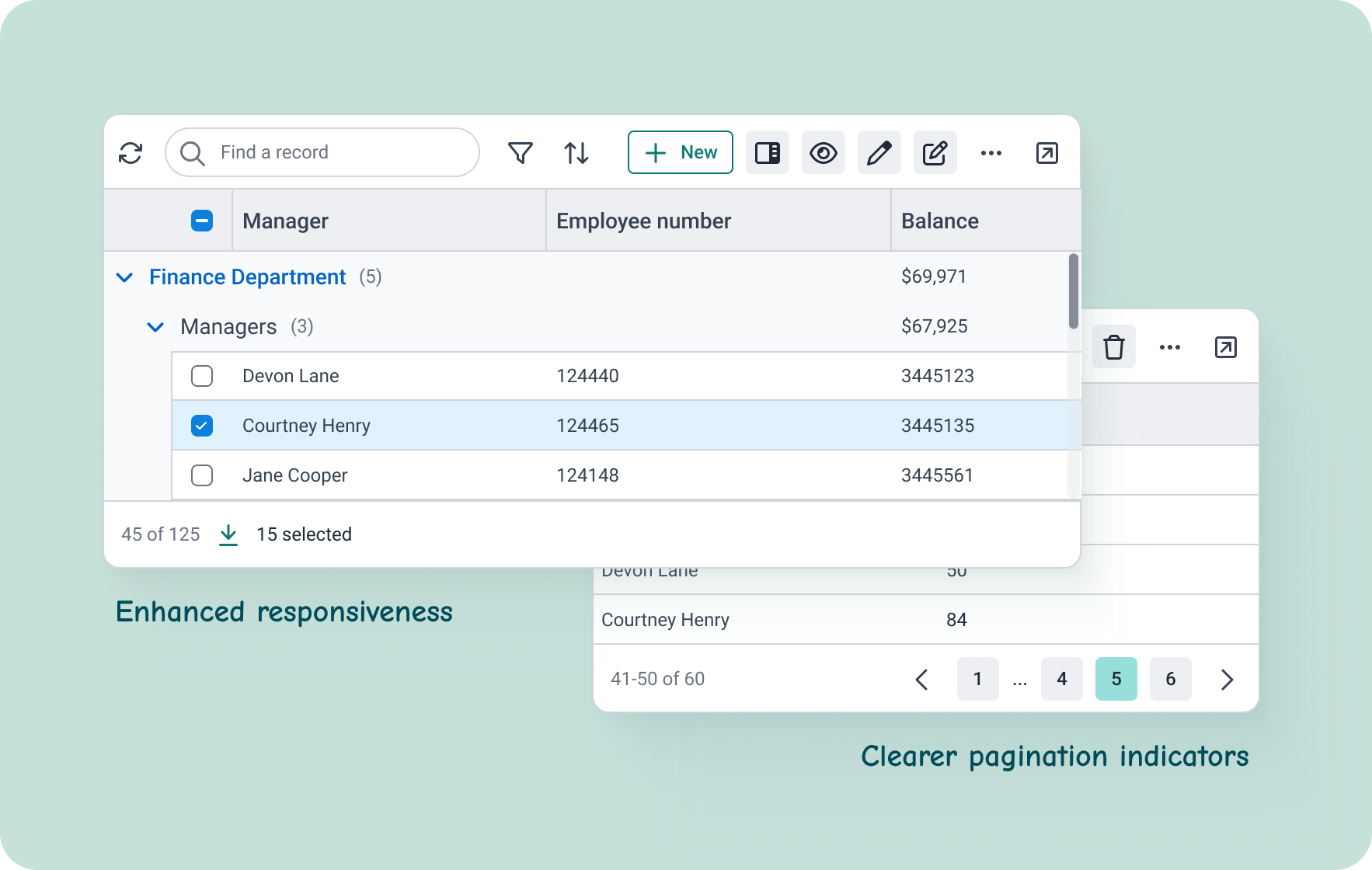The width and height of the screenshot is (1372, 870).
Task: Click the eye view icon
Action: click(823, 153)
